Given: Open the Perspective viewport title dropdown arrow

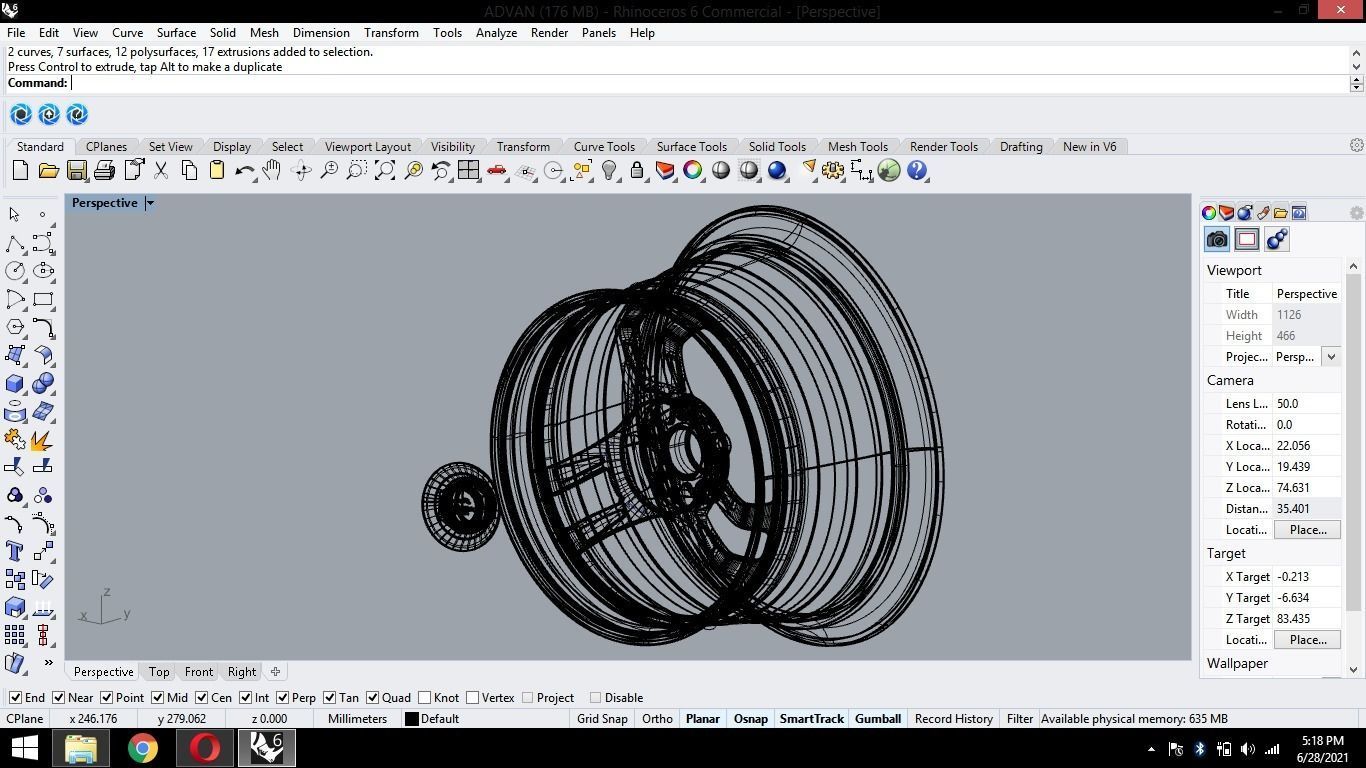Looking at the screenshot, I should point(150,203).
